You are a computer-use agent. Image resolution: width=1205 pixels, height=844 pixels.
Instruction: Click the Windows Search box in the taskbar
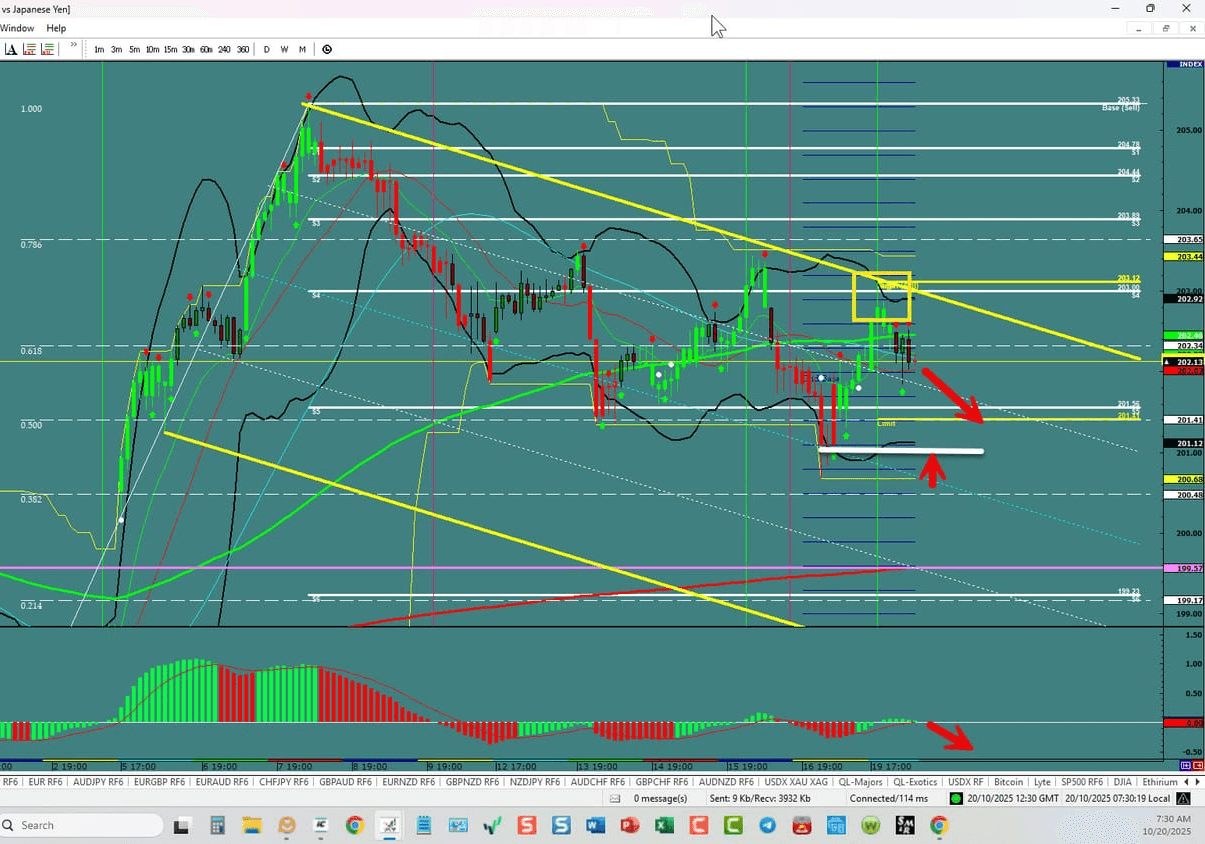coord(80,825)
